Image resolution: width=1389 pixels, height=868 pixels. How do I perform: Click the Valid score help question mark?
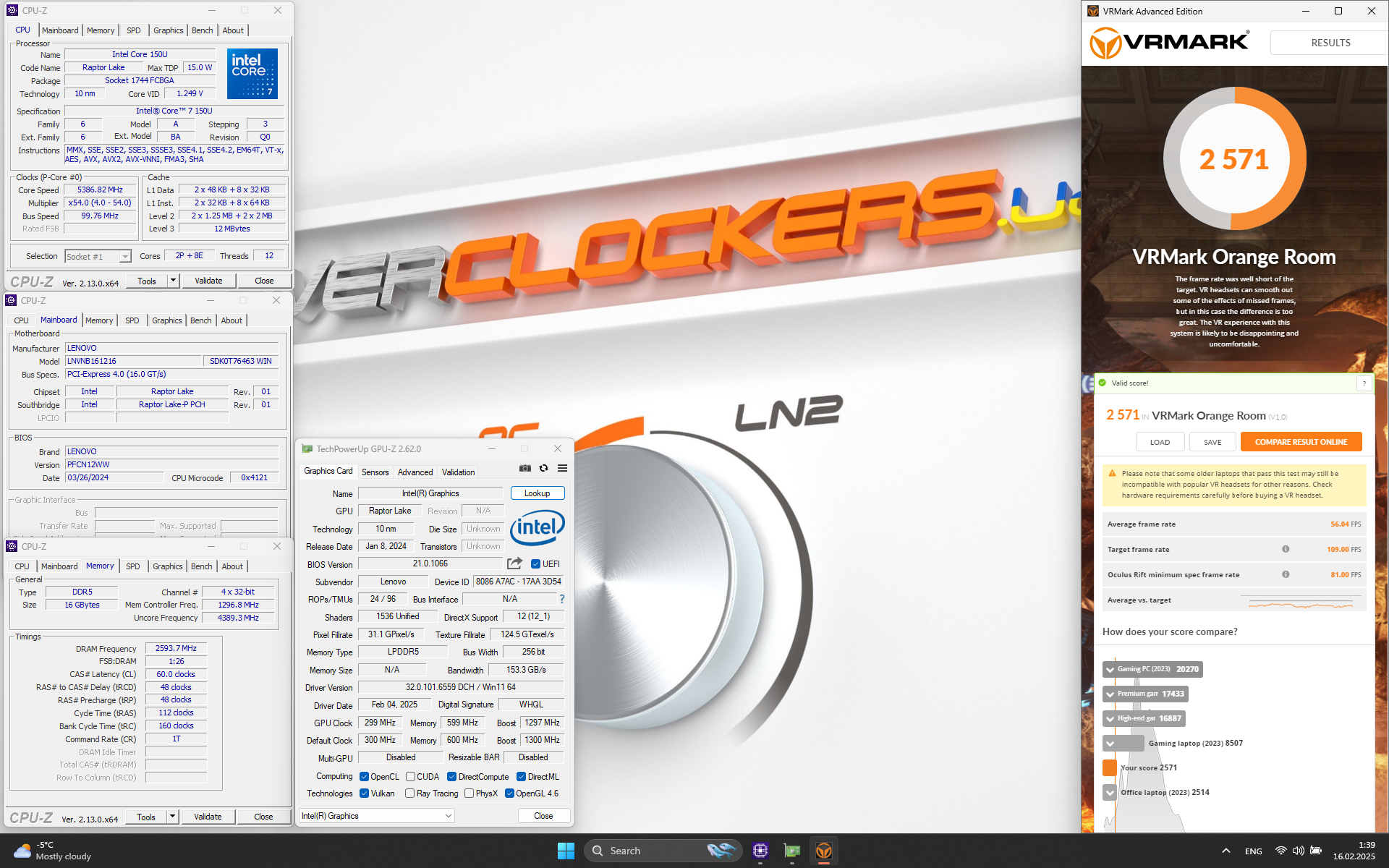tap(1364, 383)
